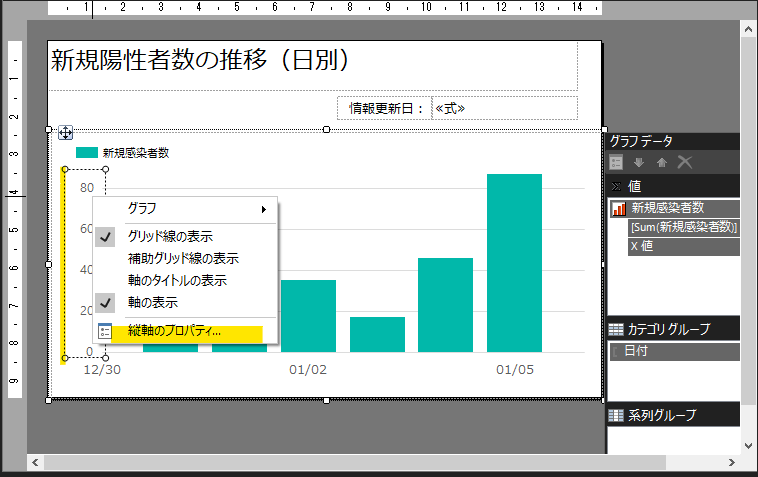Viewport: 758px width, 477px height.
Task: Click the properties icon in グラフ データ toolbar
Action: pyautogui.click(x=617, y=162)
